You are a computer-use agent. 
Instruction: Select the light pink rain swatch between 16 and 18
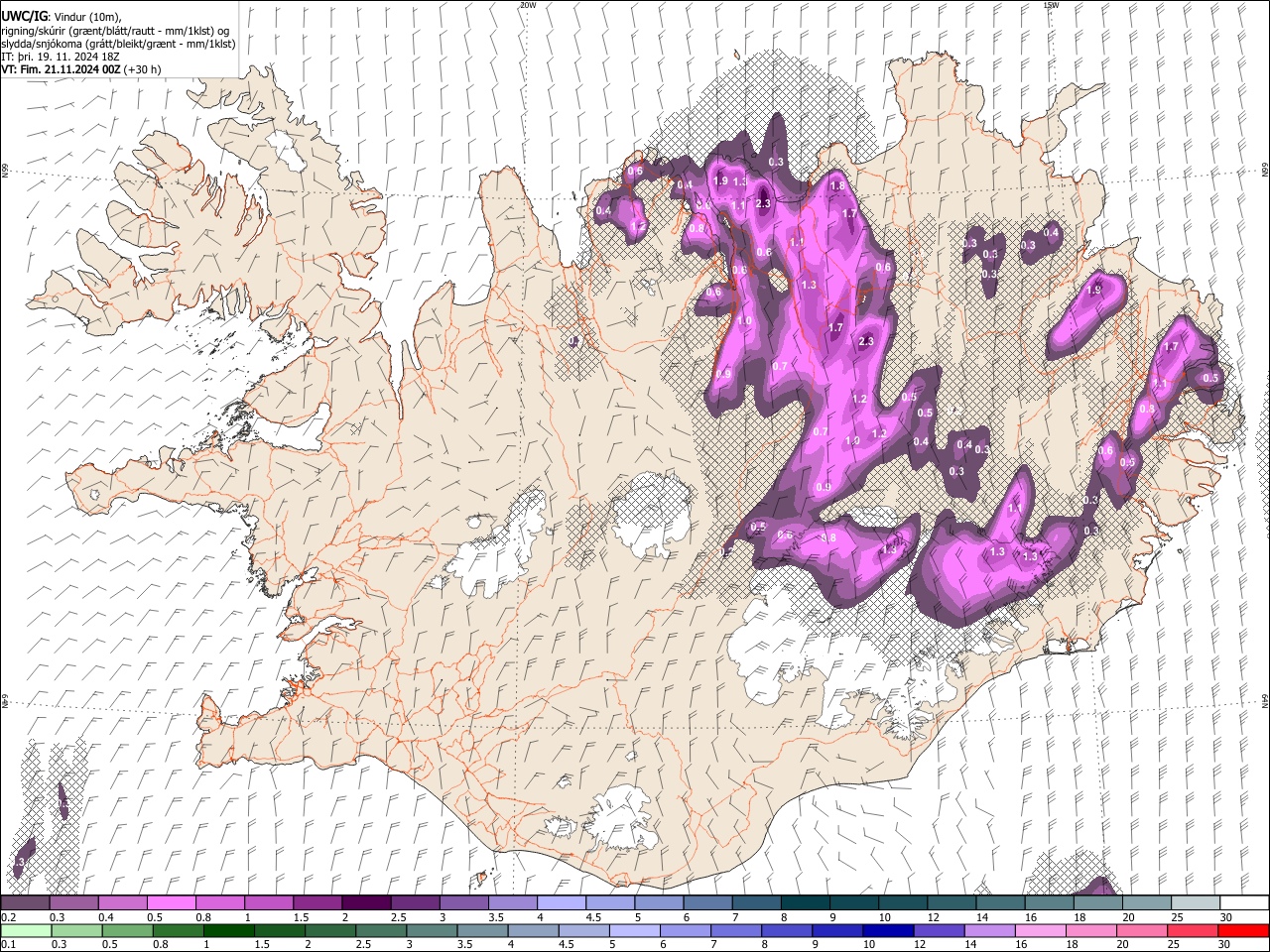(1039, 930)
